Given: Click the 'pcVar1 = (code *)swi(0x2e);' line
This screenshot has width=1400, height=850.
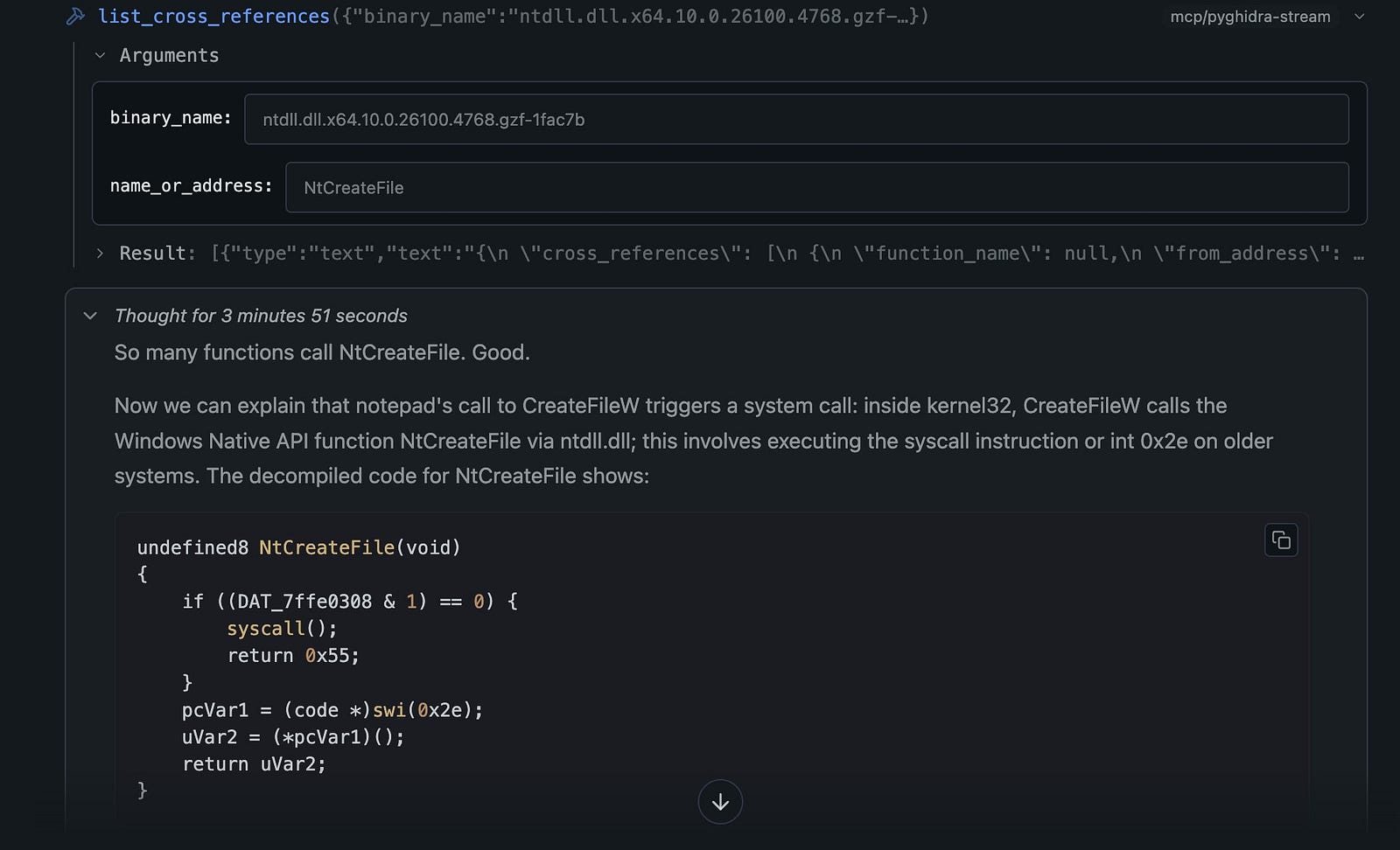Looking at the screenshot, I should 332,710.
